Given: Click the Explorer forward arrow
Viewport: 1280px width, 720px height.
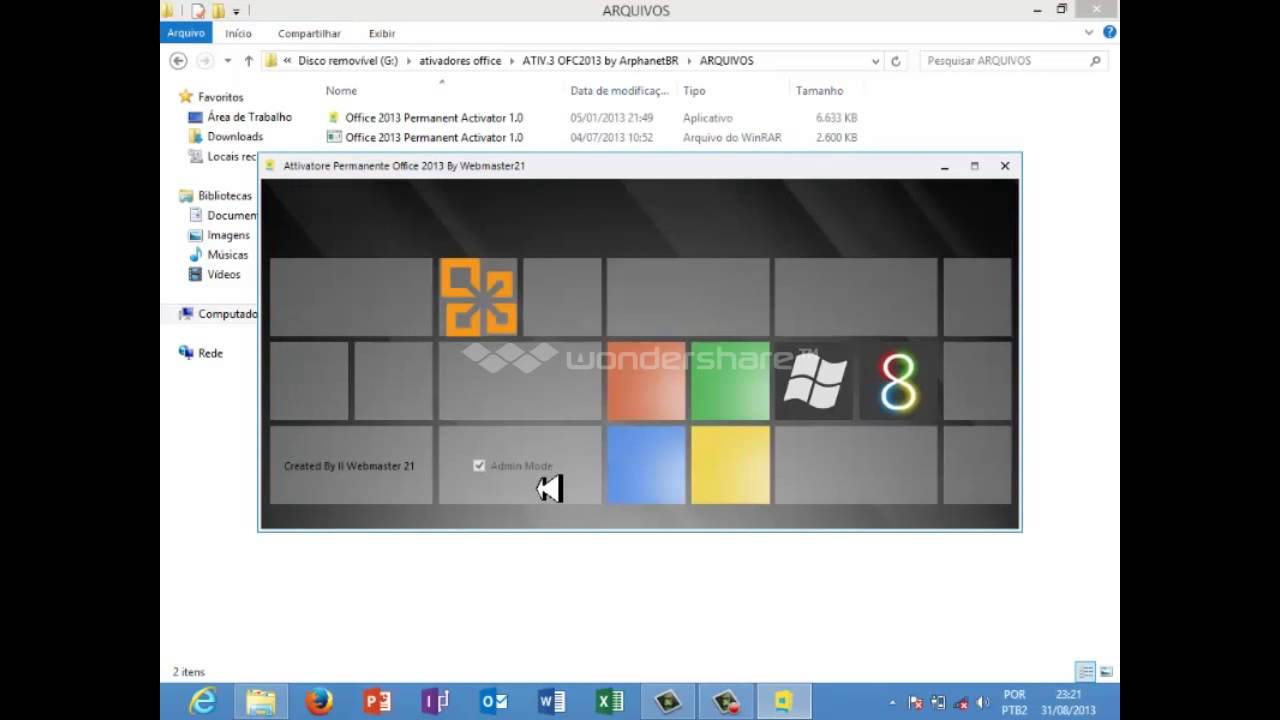Looking at the screenshot, I should tap(205, 61).
